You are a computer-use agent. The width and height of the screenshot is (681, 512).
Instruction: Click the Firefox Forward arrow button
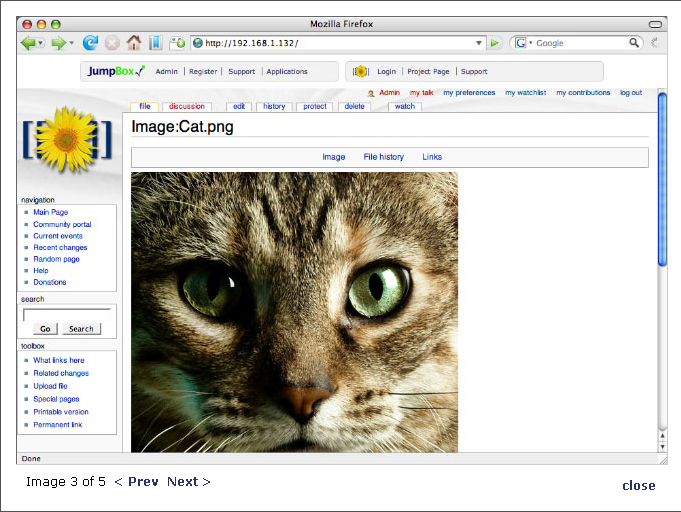click(x=59, y=43)
